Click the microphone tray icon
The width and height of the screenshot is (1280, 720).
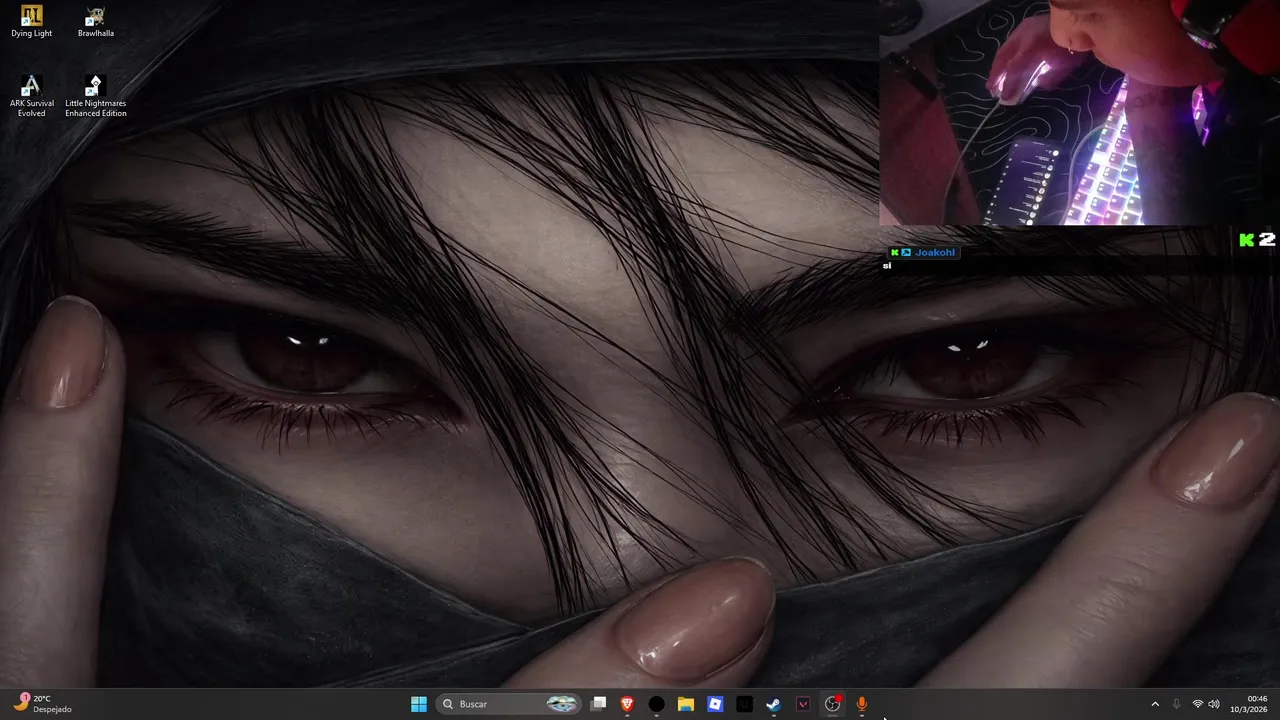pos(1176,704)
